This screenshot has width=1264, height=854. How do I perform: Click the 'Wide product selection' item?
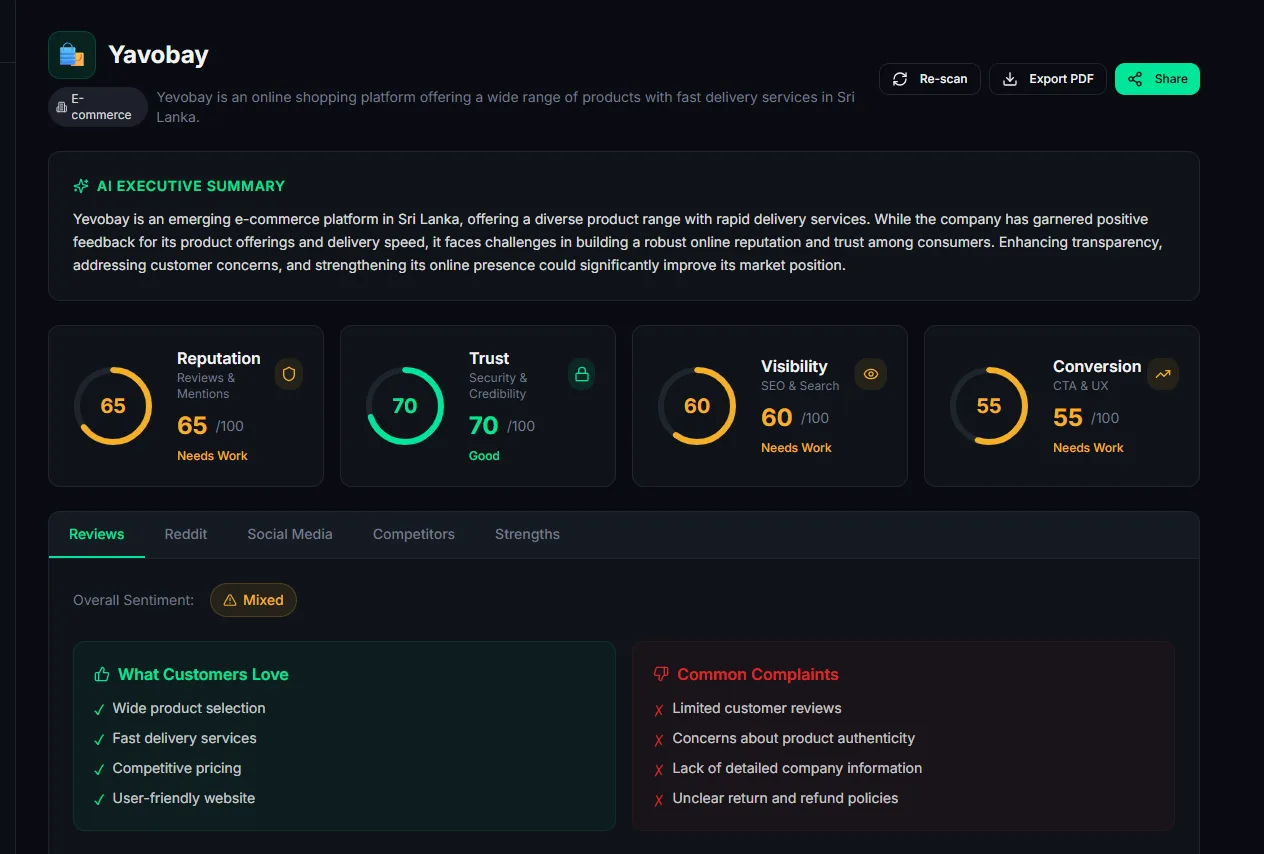click(189, 708)
